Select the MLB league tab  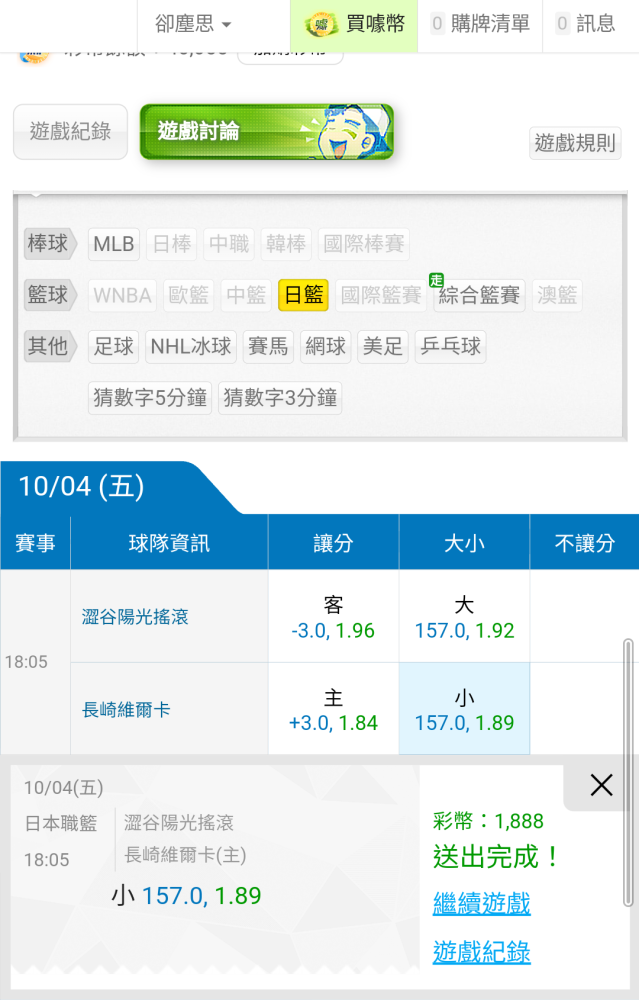point(114,244)
